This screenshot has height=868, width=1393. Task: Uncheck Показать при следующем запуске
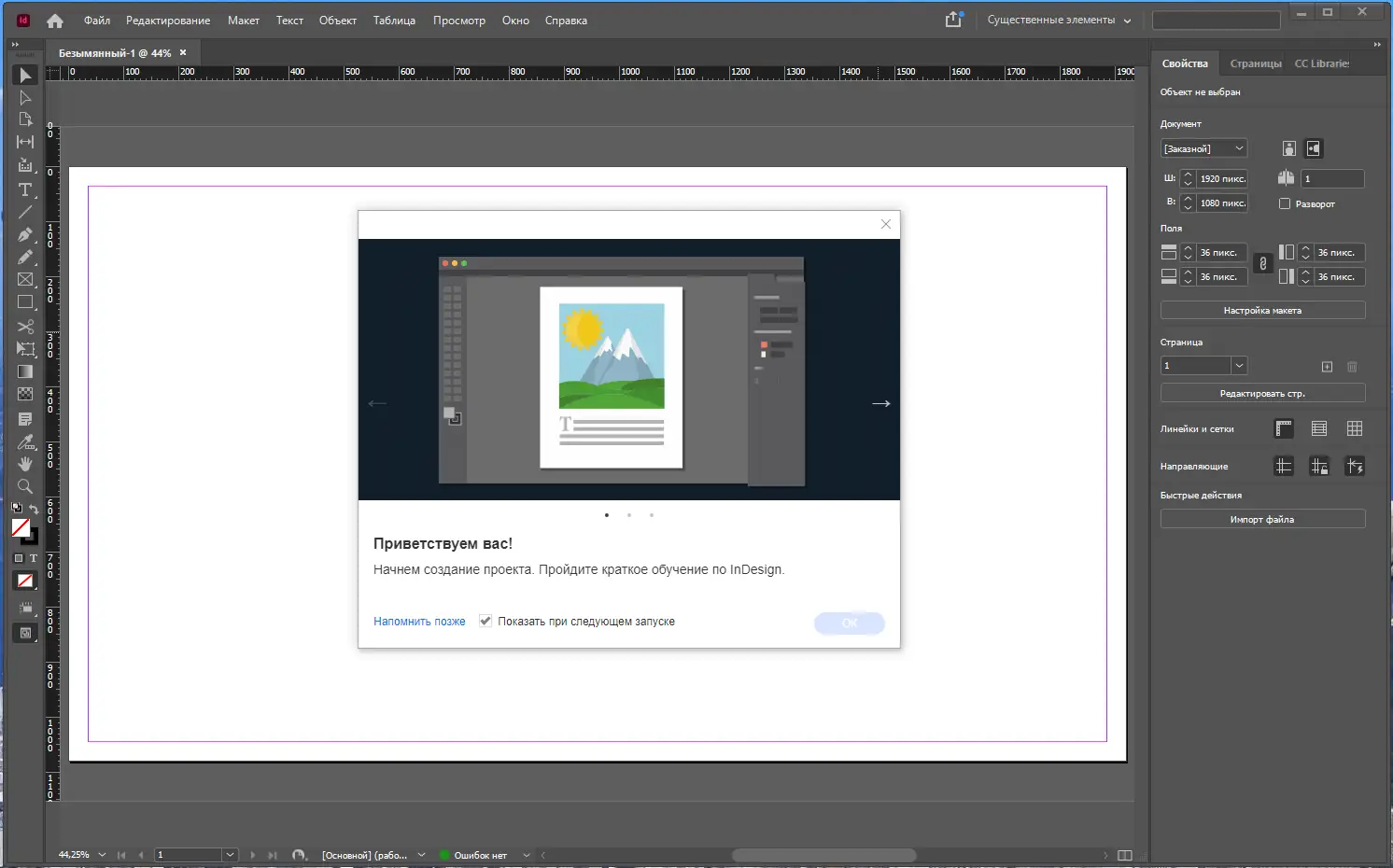[485, 621]
